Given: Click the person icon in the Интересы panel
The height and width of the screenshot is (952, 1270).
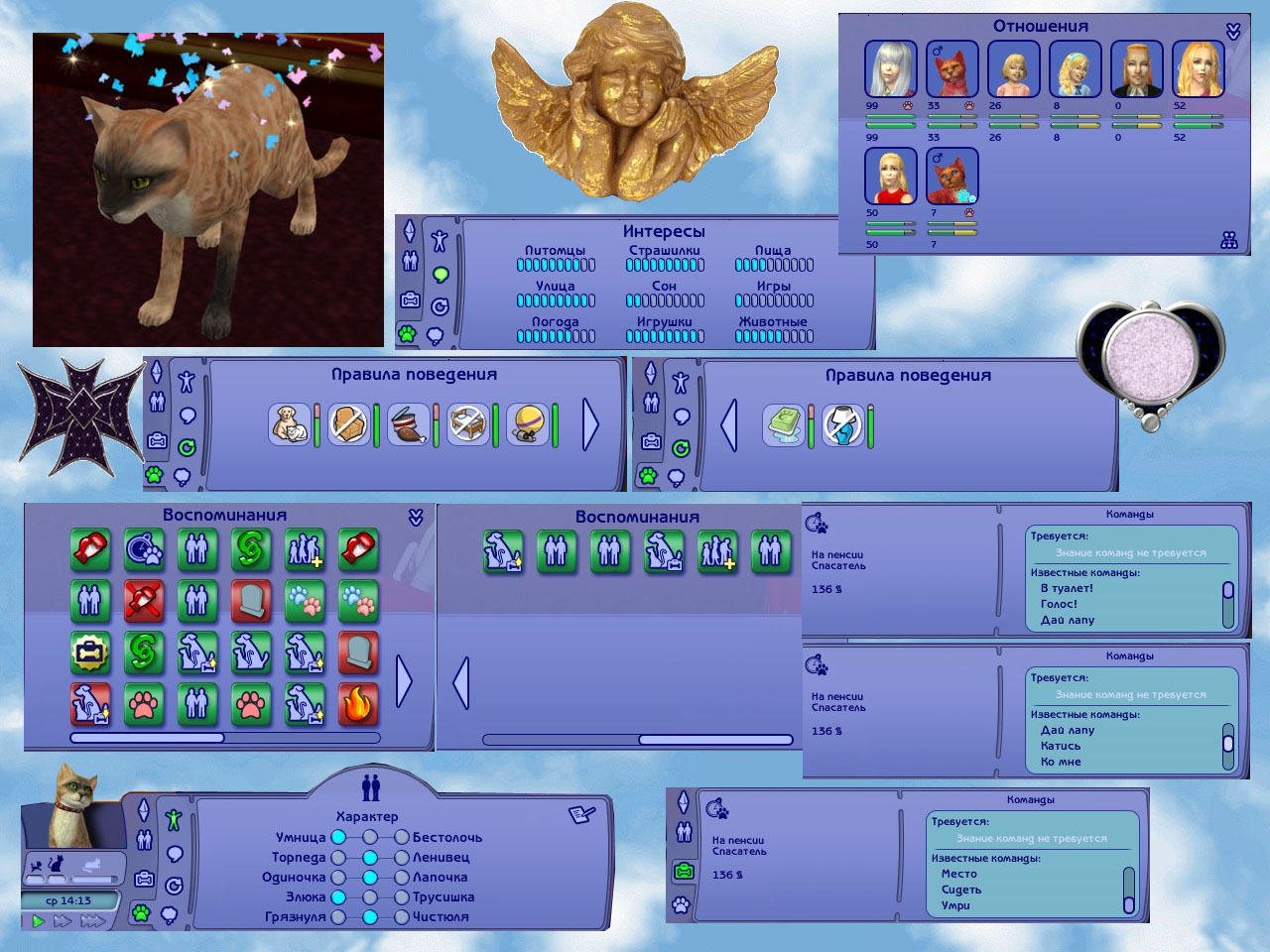Looking at the screenshot, I should (440, 240).
